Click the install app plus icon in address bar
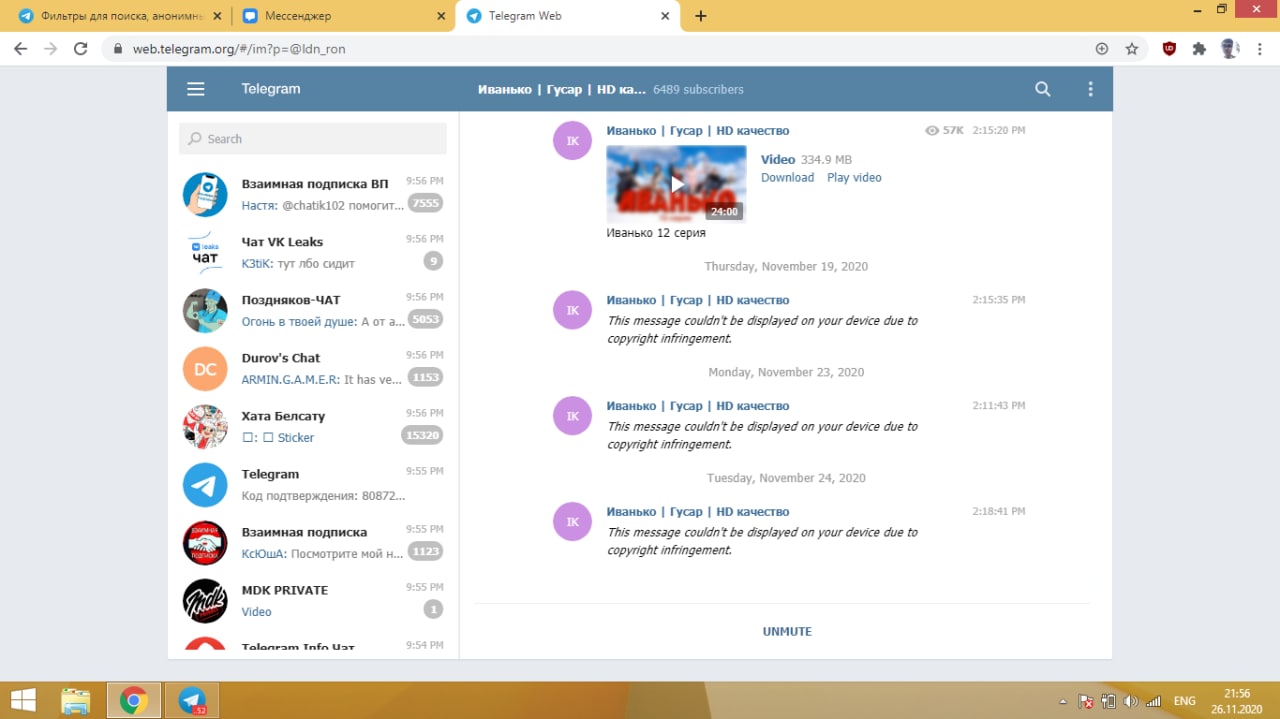The height and width of the screenshot is (719, 1280). pos(1102,48)
